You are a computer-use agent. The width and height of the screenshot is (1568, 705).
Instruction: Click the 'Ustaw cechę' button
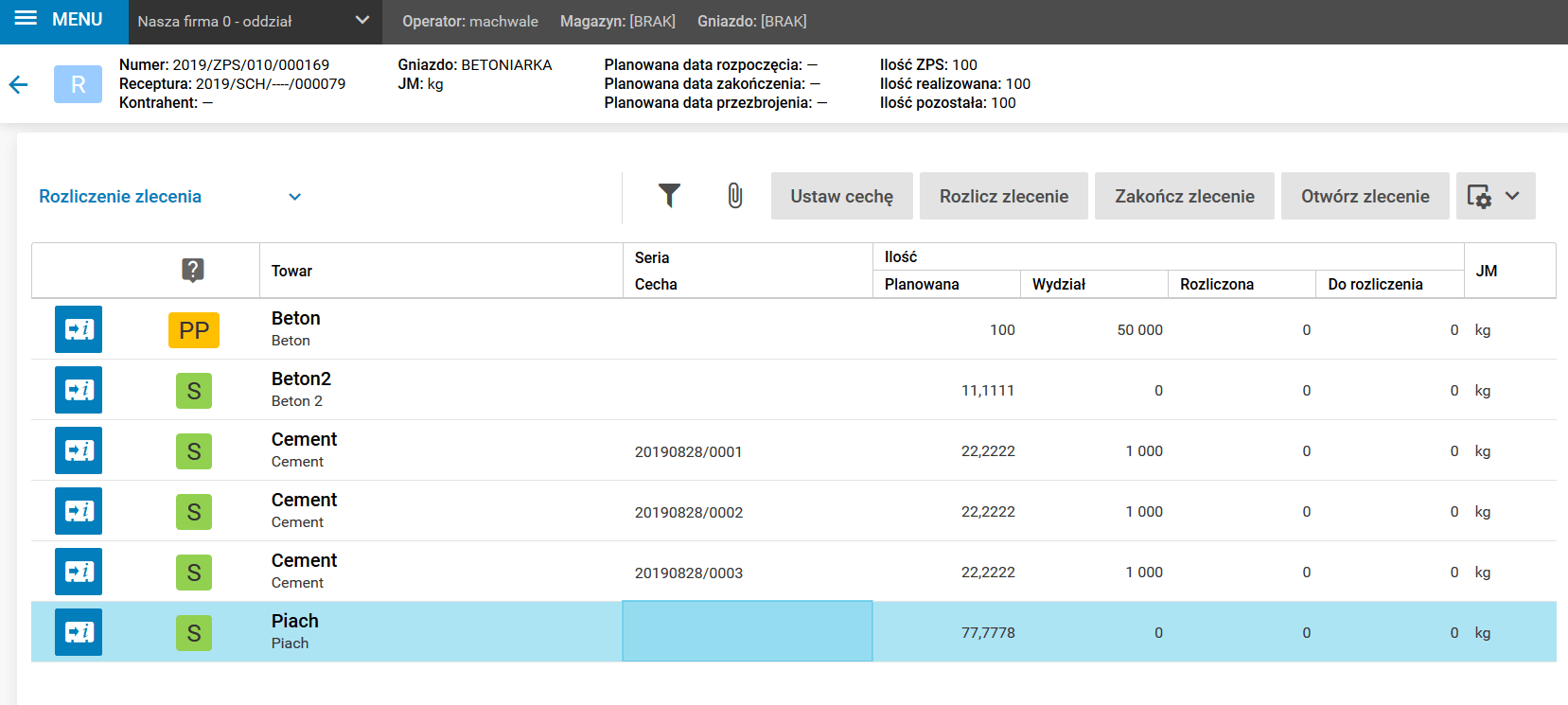841,196
